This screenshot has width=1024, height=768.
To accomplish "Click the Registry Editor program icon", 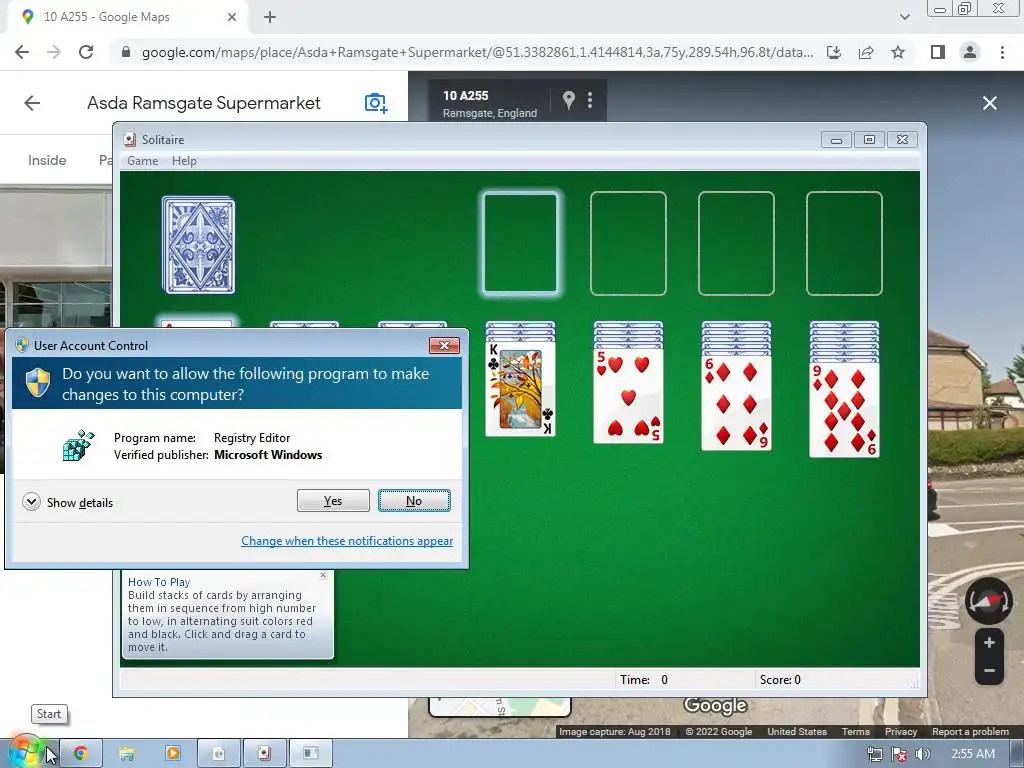I will click(78, 445).
